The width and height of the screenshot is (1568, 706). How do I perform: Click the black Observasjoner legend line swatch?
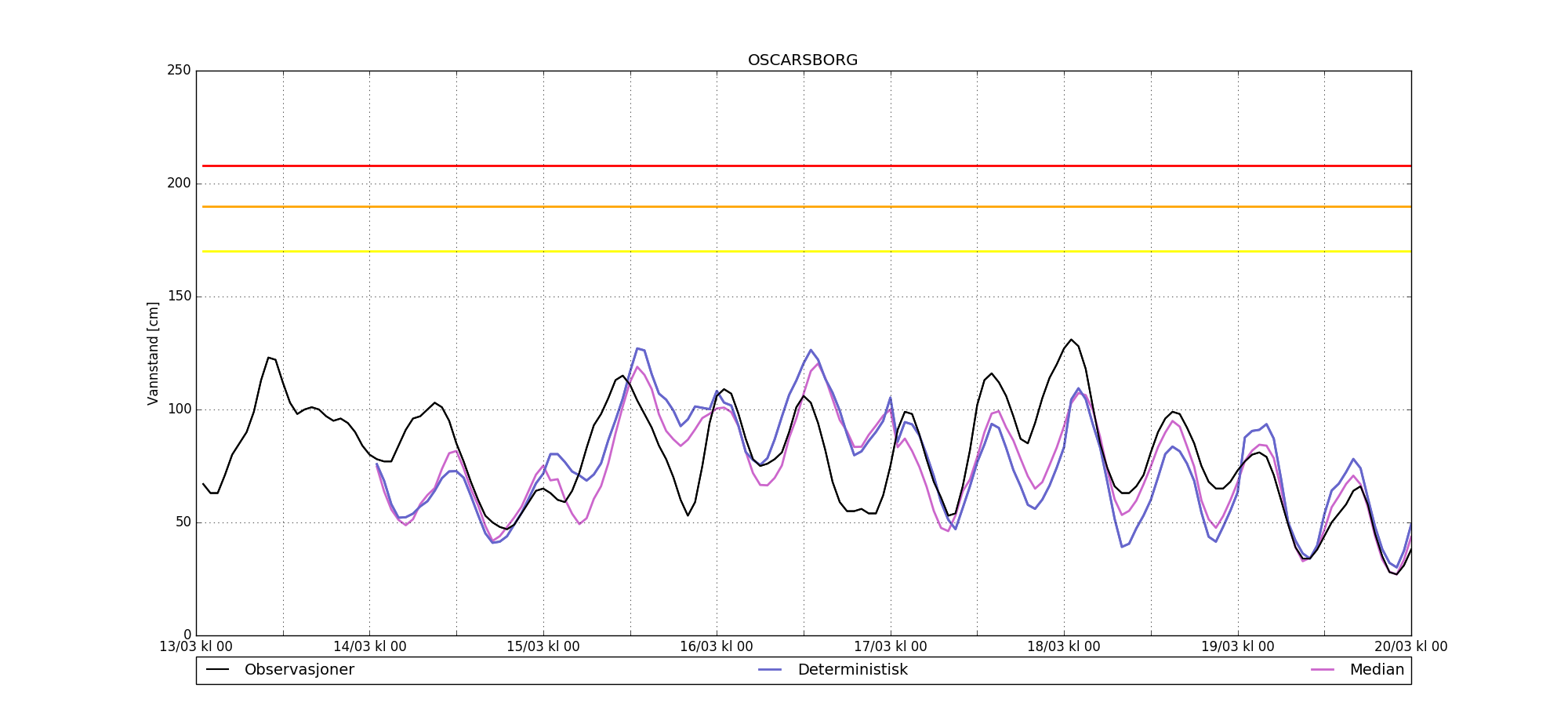pyautogui.click(x=218, y=670)
